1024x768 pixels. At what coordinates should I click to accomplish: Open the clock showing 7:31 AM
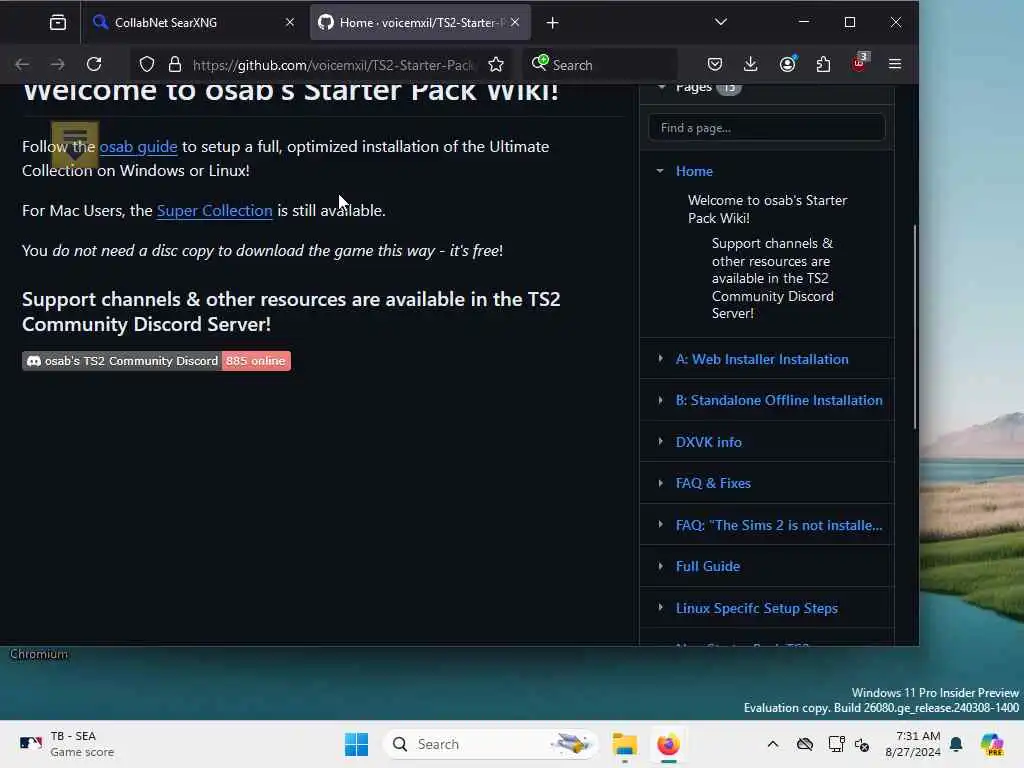(x=913, y=744)
